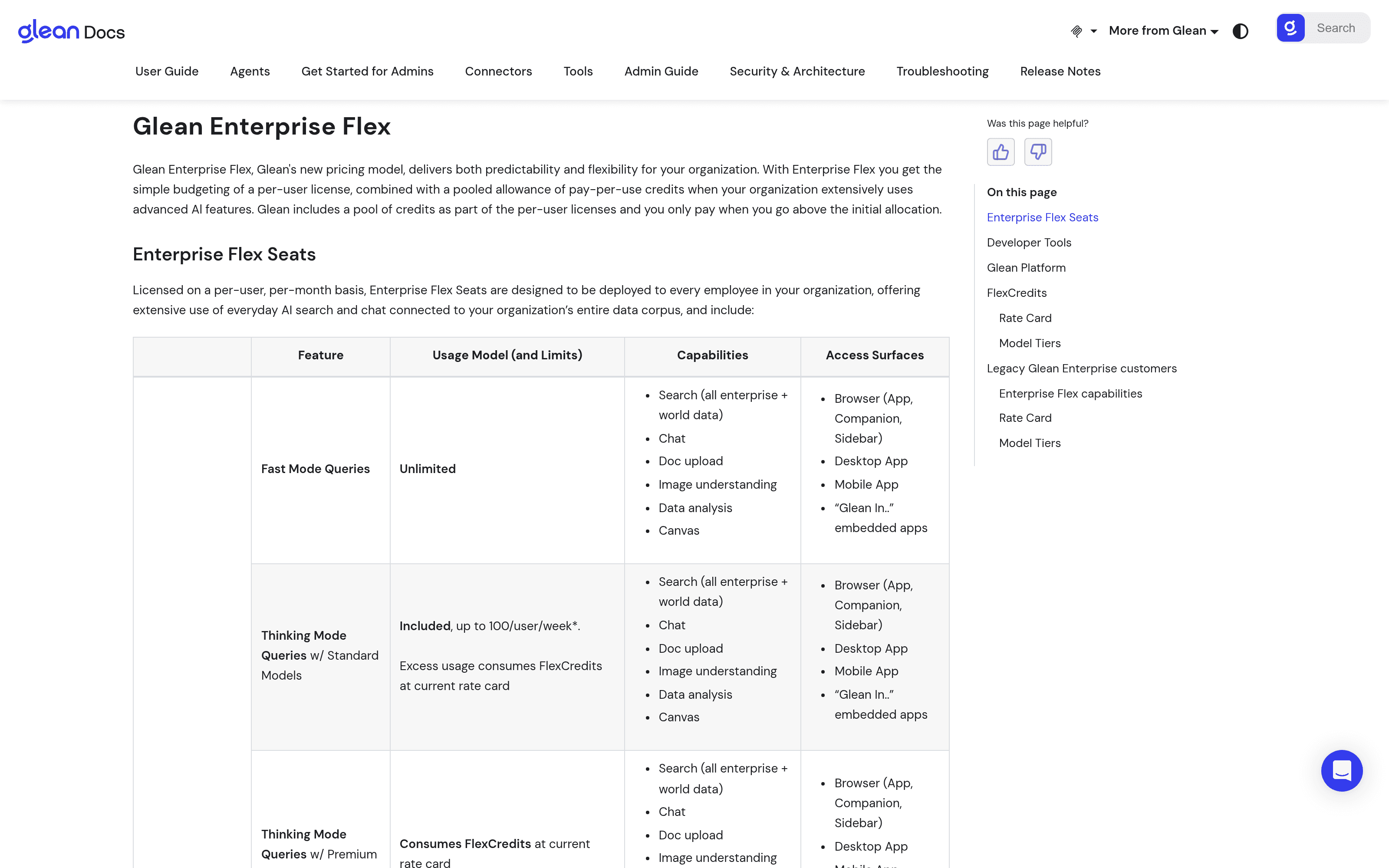Click the Glean Enterprise Flex page title

pyautogui.click(x=262, y=126)
